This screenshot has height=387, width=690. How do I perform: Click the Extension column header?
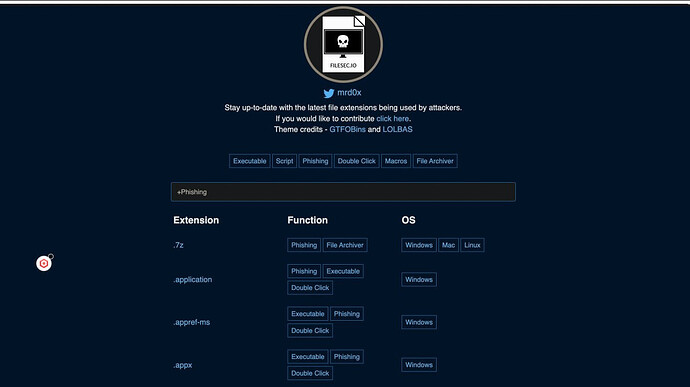(x=196, y=220)
